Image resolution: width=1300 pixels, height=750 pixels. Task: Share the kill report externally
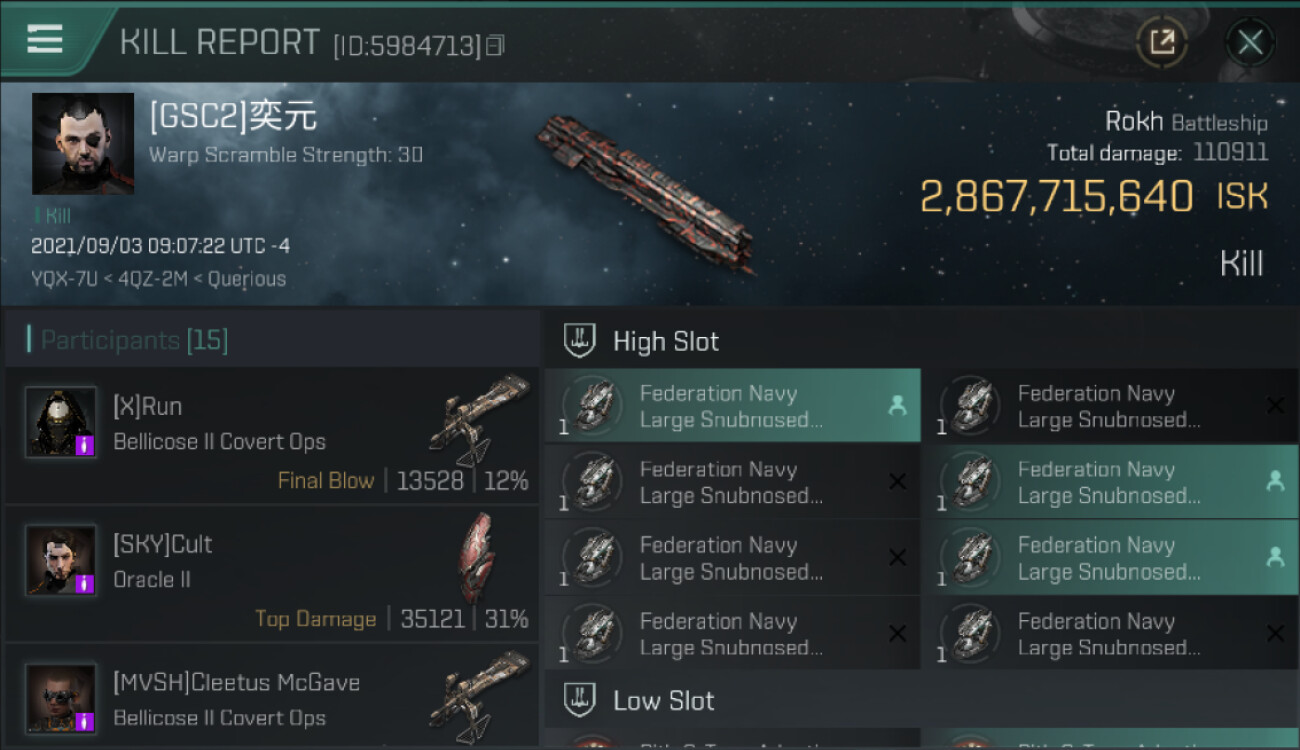click(1161, 42)
